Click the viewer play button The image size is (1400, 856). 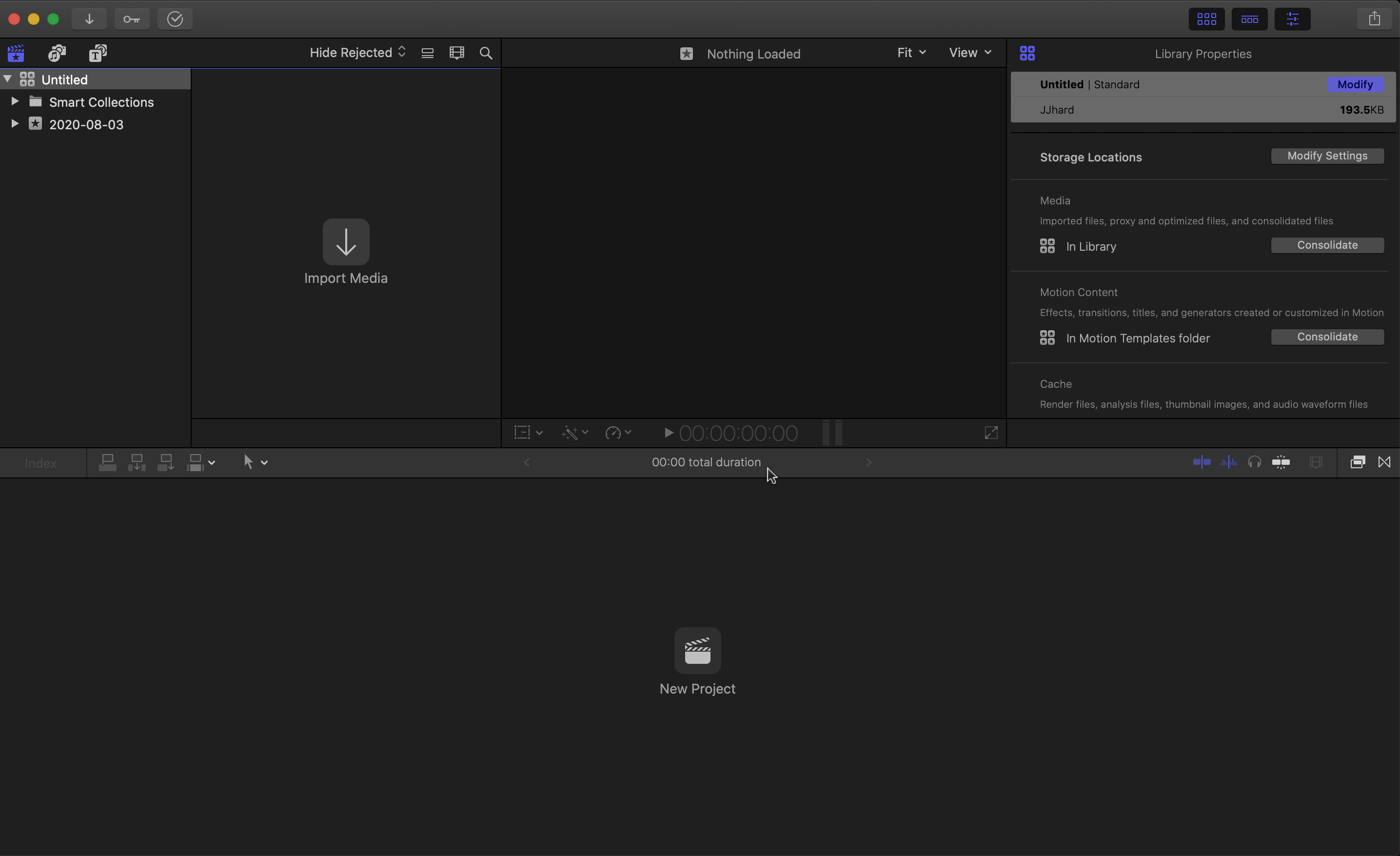(x=669, y=433)
